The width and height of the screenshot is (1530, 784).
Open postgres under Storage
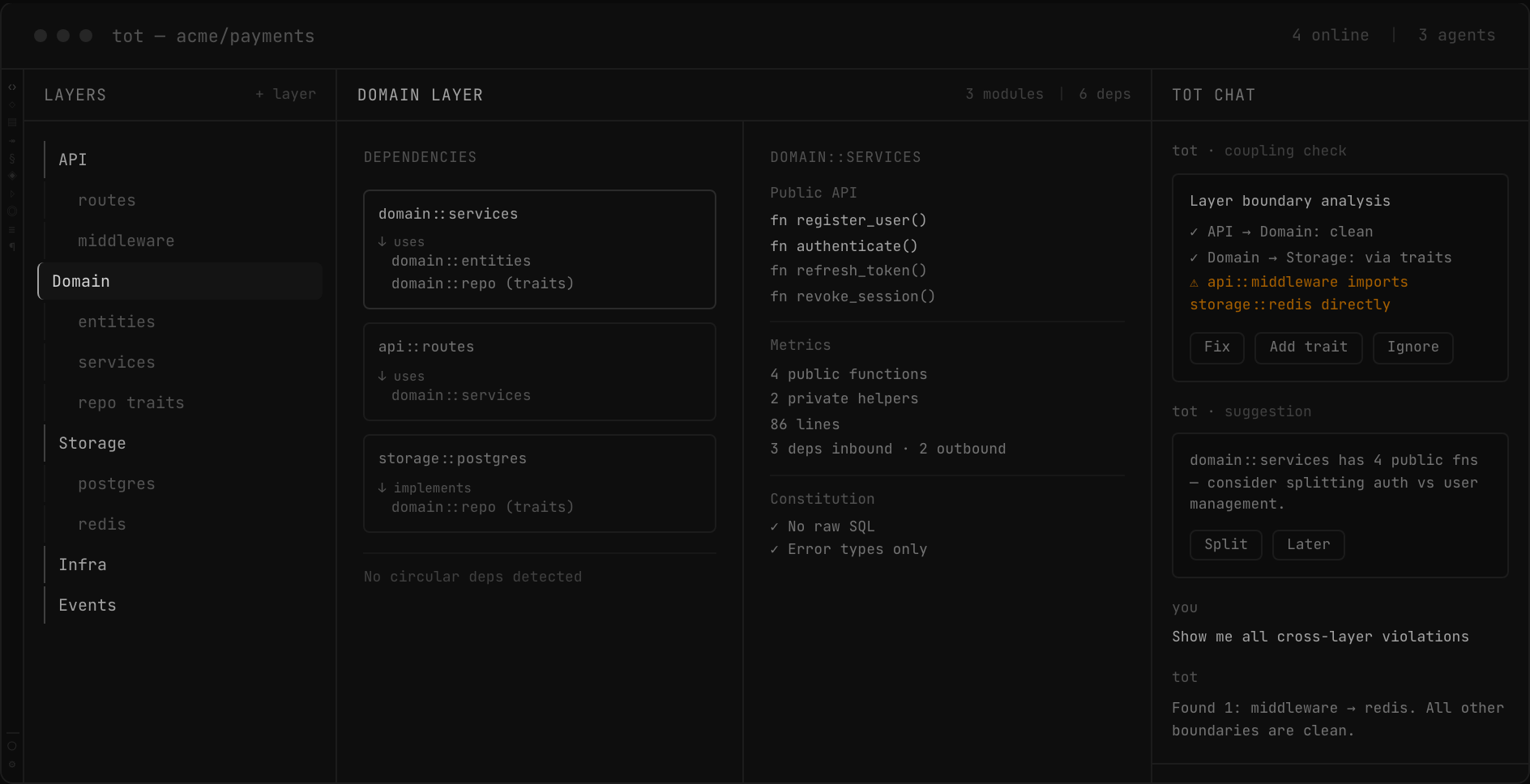(x=182, y=484)
